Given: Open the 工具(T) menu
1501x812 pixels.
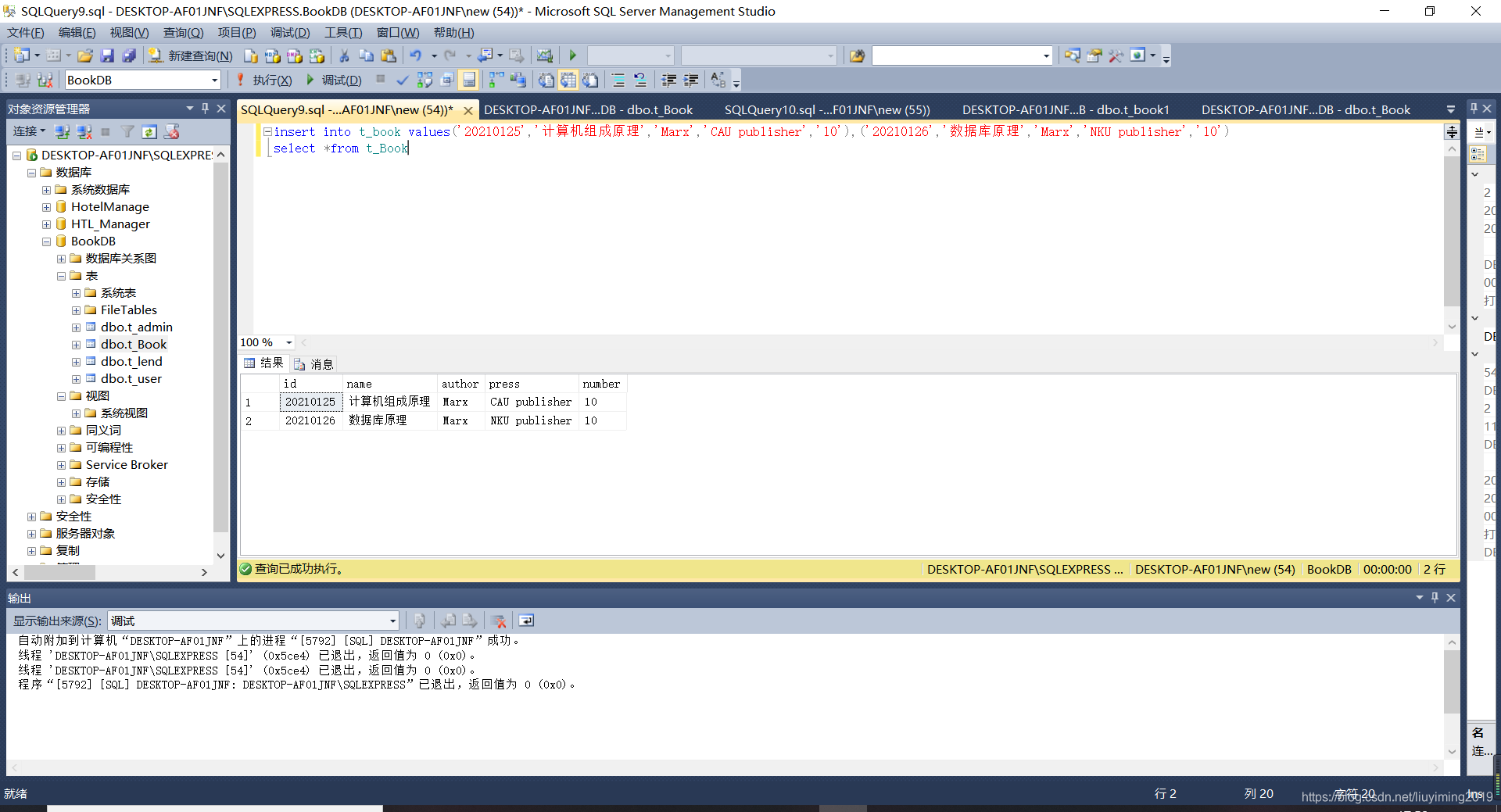Looking at the screenshot, I should pos(343,32).
